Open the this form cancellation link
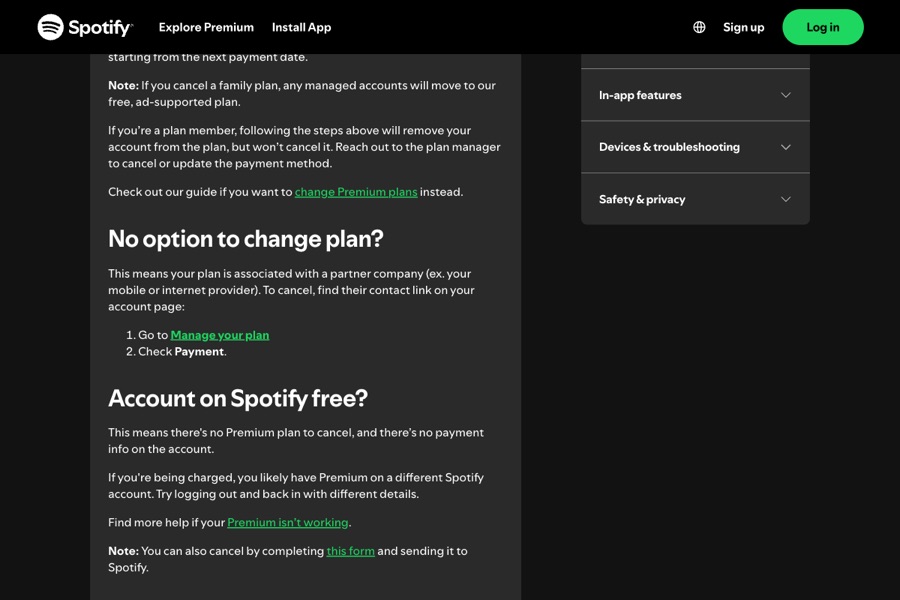This screenshot has height=600, width=900. pyautogui.click(x=350, y=551)
